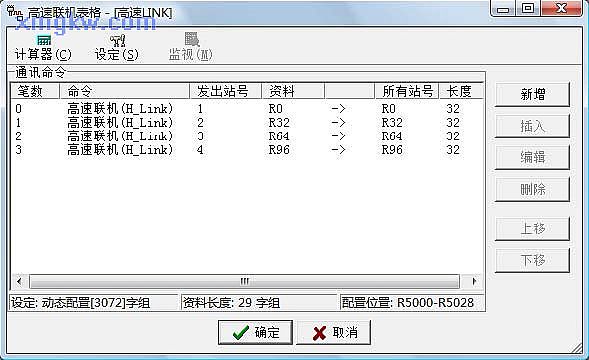Viewport: 589px width, 360px height.
Task: Select row 2 with data R64
Action: point(246,136)
